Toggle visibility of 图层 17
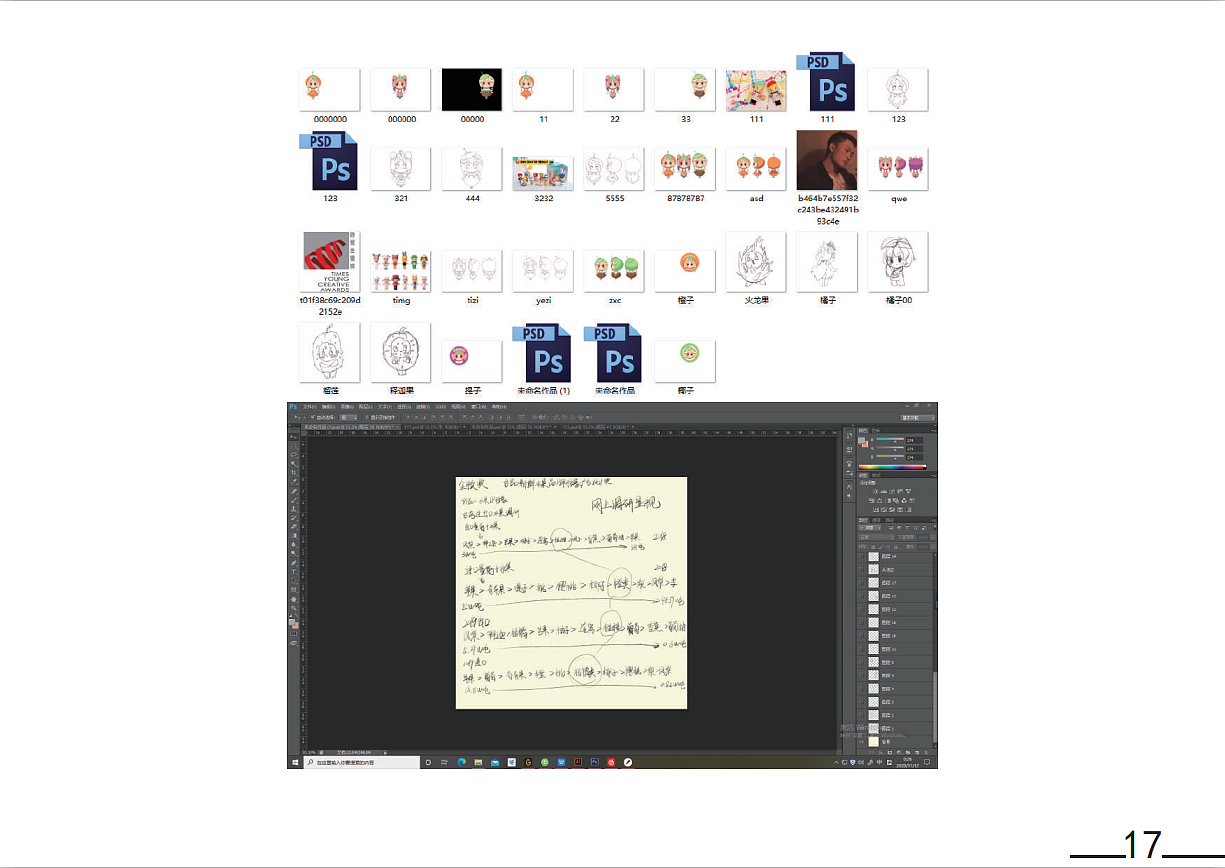This screenshot has height=868, width=1225. [x=861, y=583]
